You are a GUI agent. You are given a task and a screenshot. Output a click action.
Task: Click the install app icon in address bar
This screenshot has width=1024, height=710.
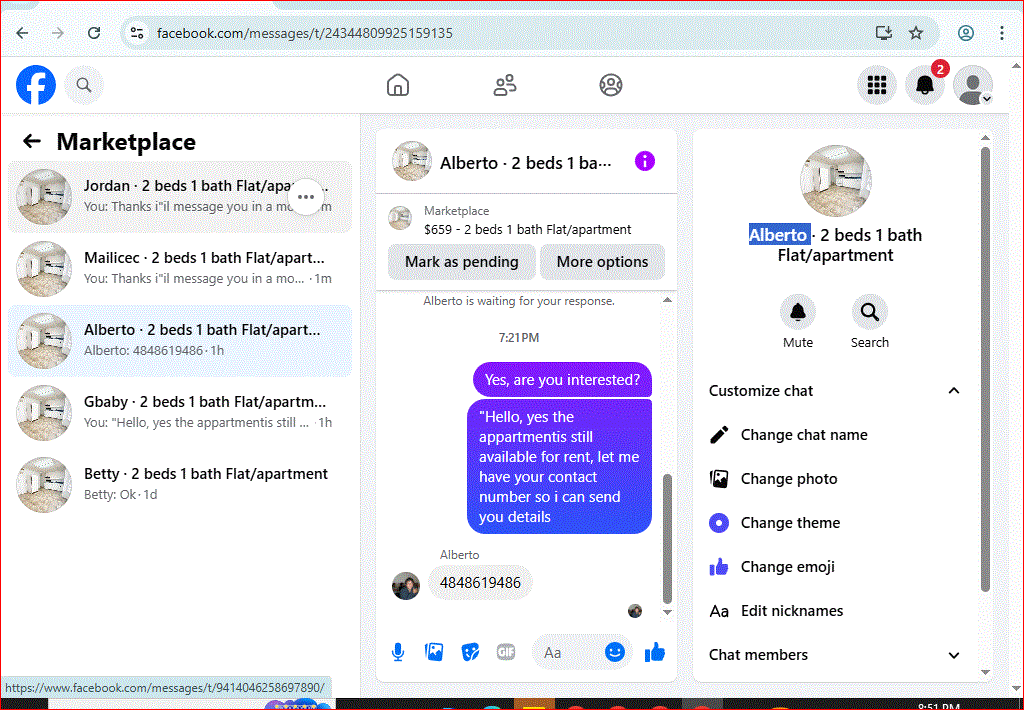883,33
